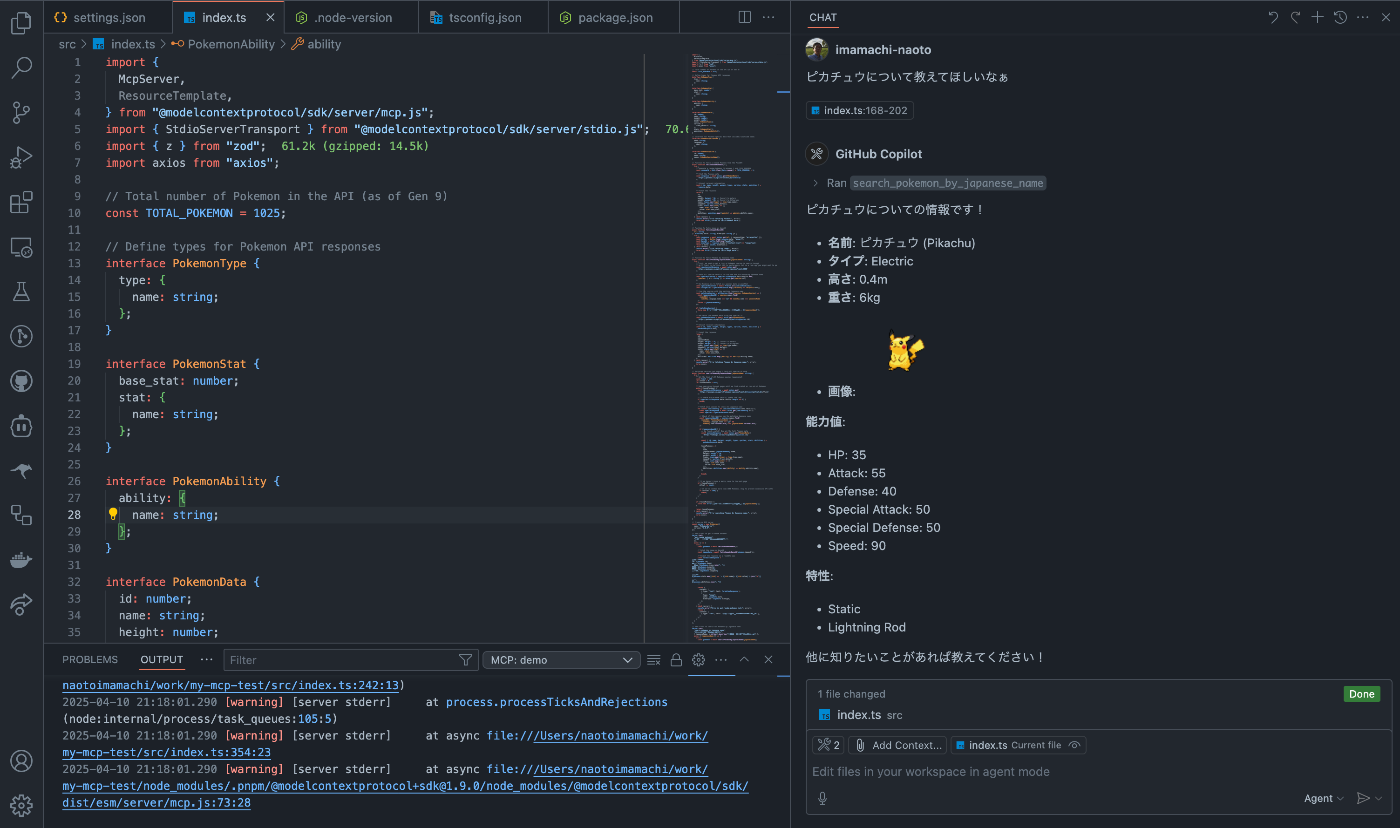Open the MCP: demo output channel dropdown

(x=561, y=660)
